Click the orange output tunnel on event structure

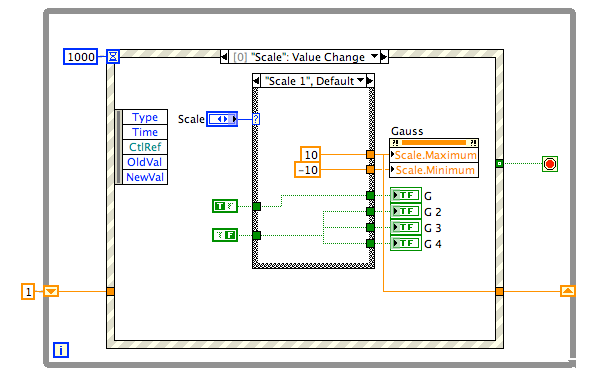click(x=499, y=292)
